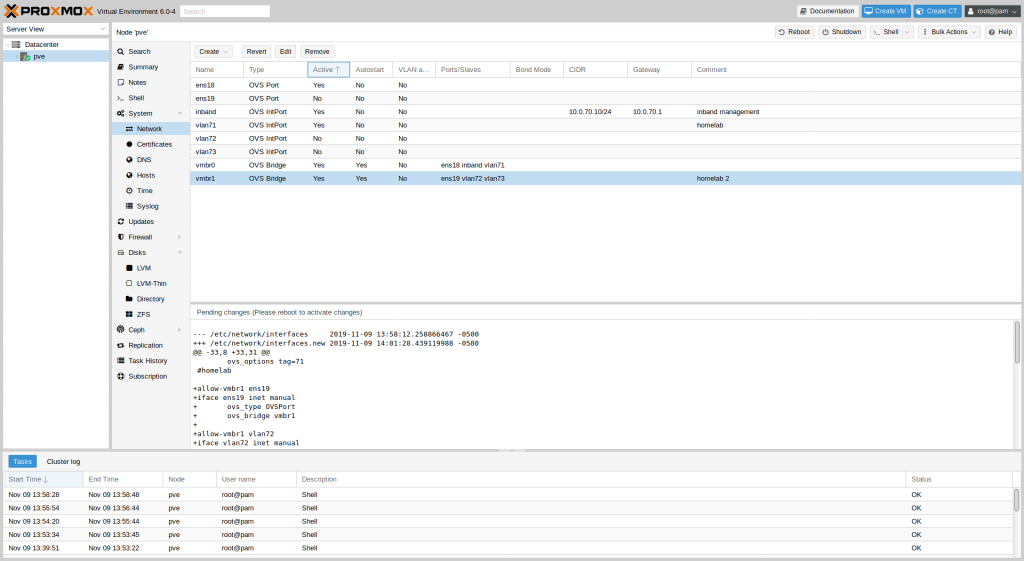Image resolution: width=1024 pixels, height=561 pixels.
Task: Expand the Firewall submenu arrow
Action: pyautogui.click(x=180, y=237)
